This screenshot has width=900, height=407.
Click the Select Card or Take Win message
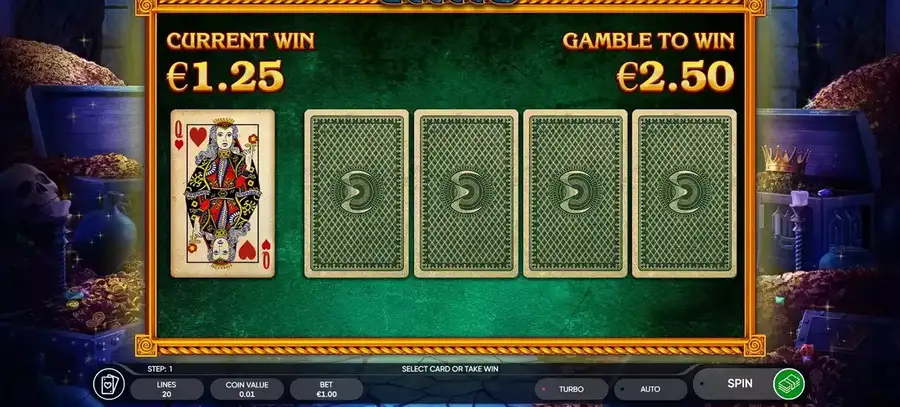[450, 369]
